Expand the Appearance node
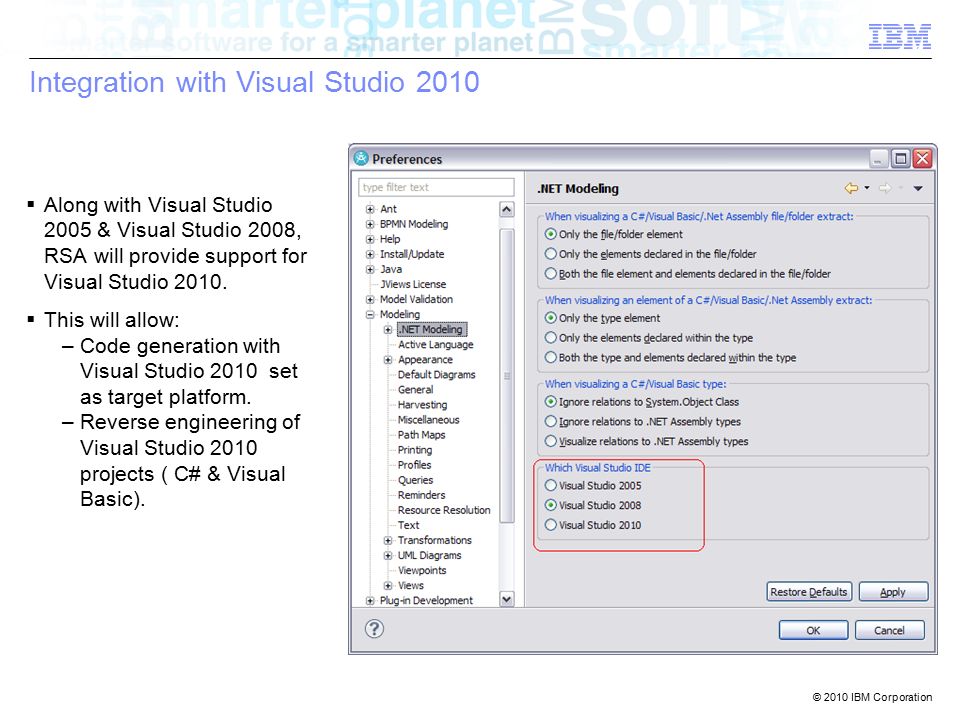This screenshot has height=720, width=960. tap(388, 360)
